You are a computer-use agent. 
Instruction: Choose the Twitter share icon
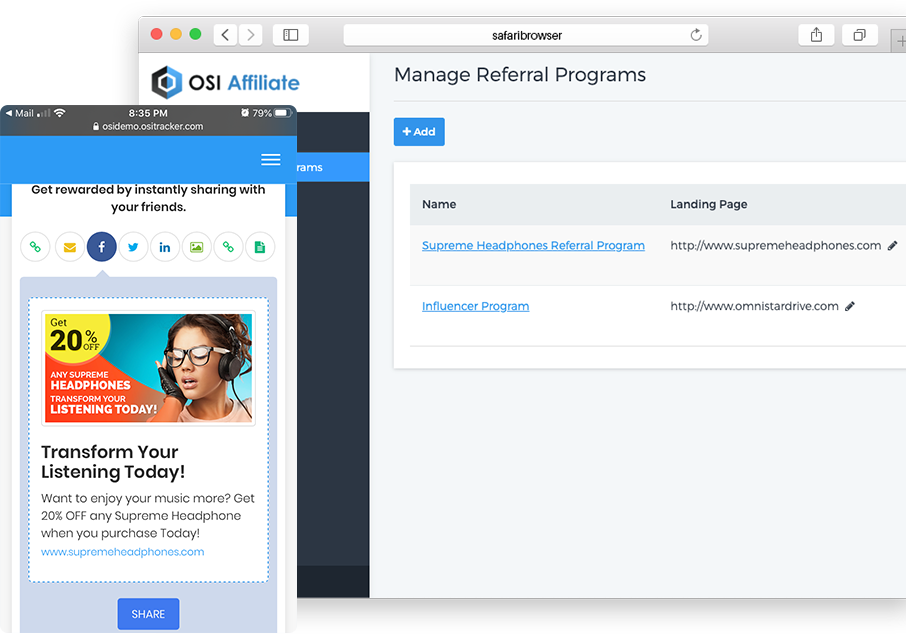tap(133, 247)
